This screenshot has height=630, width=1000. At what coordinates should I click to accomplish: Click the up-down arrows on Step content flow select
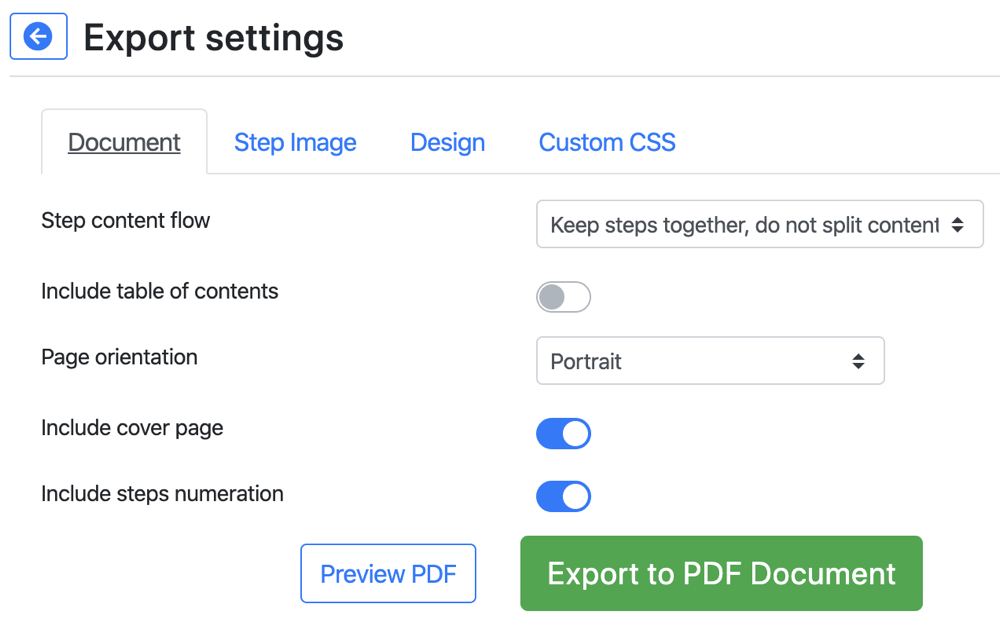coord(957,225)
